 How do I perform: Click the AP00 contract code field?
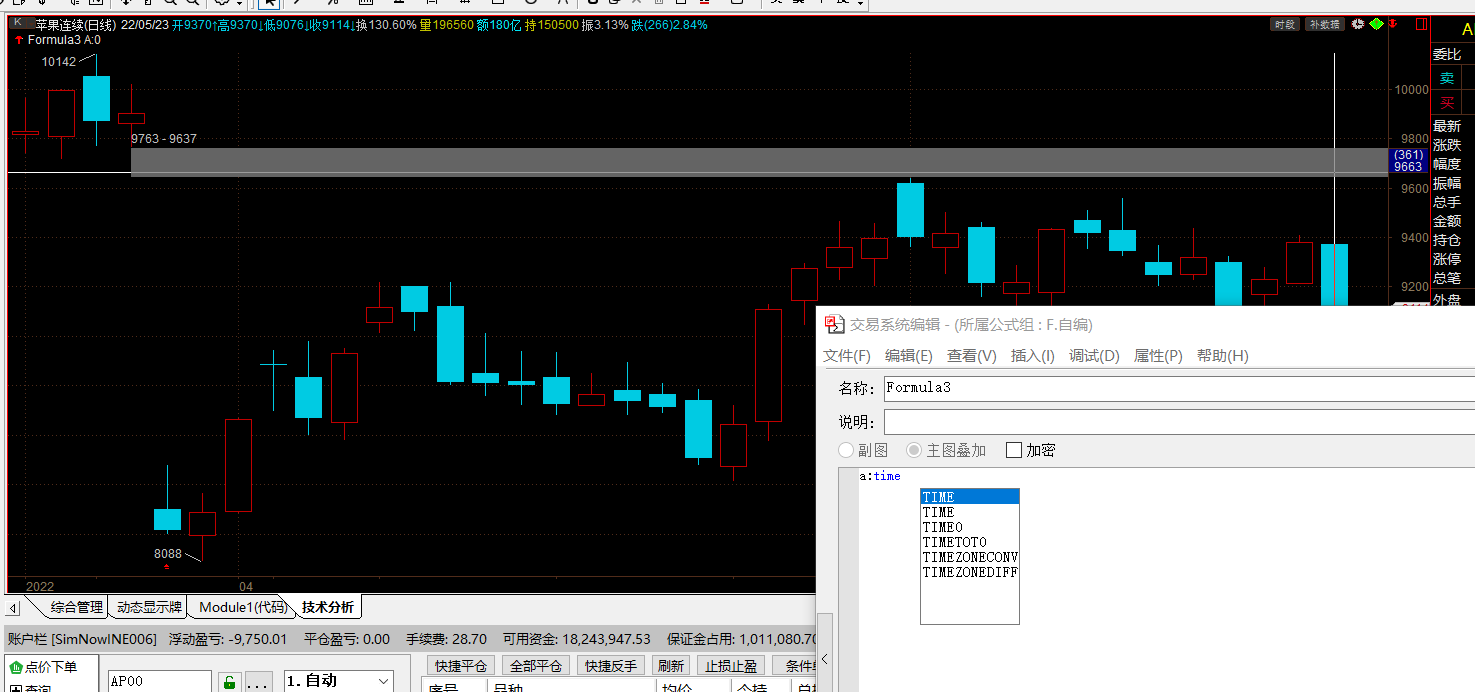coord(160,682)
